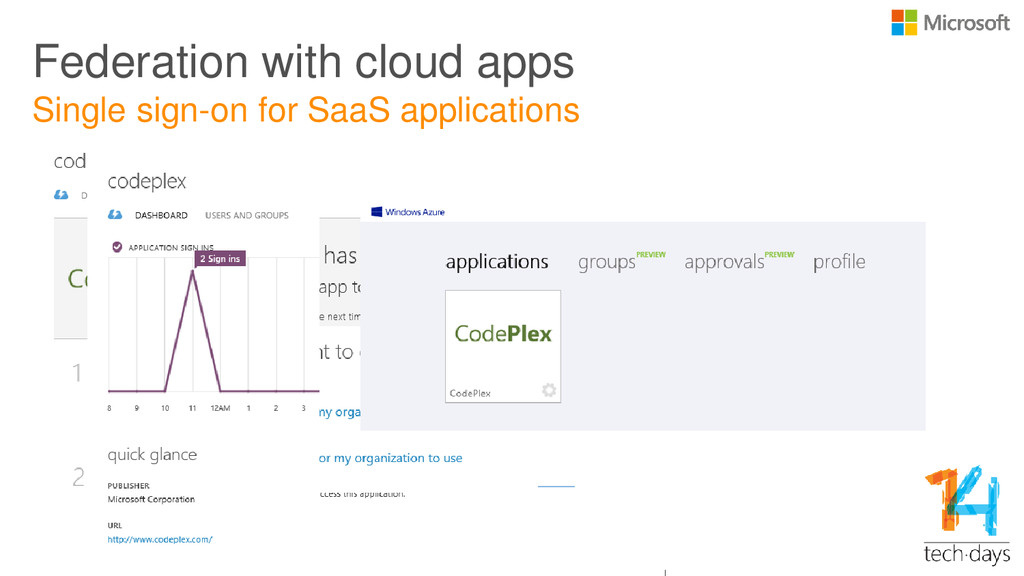Click the 2 Sign ins chart tooltip
This screenshot has height=576, width=1024.
220,259
